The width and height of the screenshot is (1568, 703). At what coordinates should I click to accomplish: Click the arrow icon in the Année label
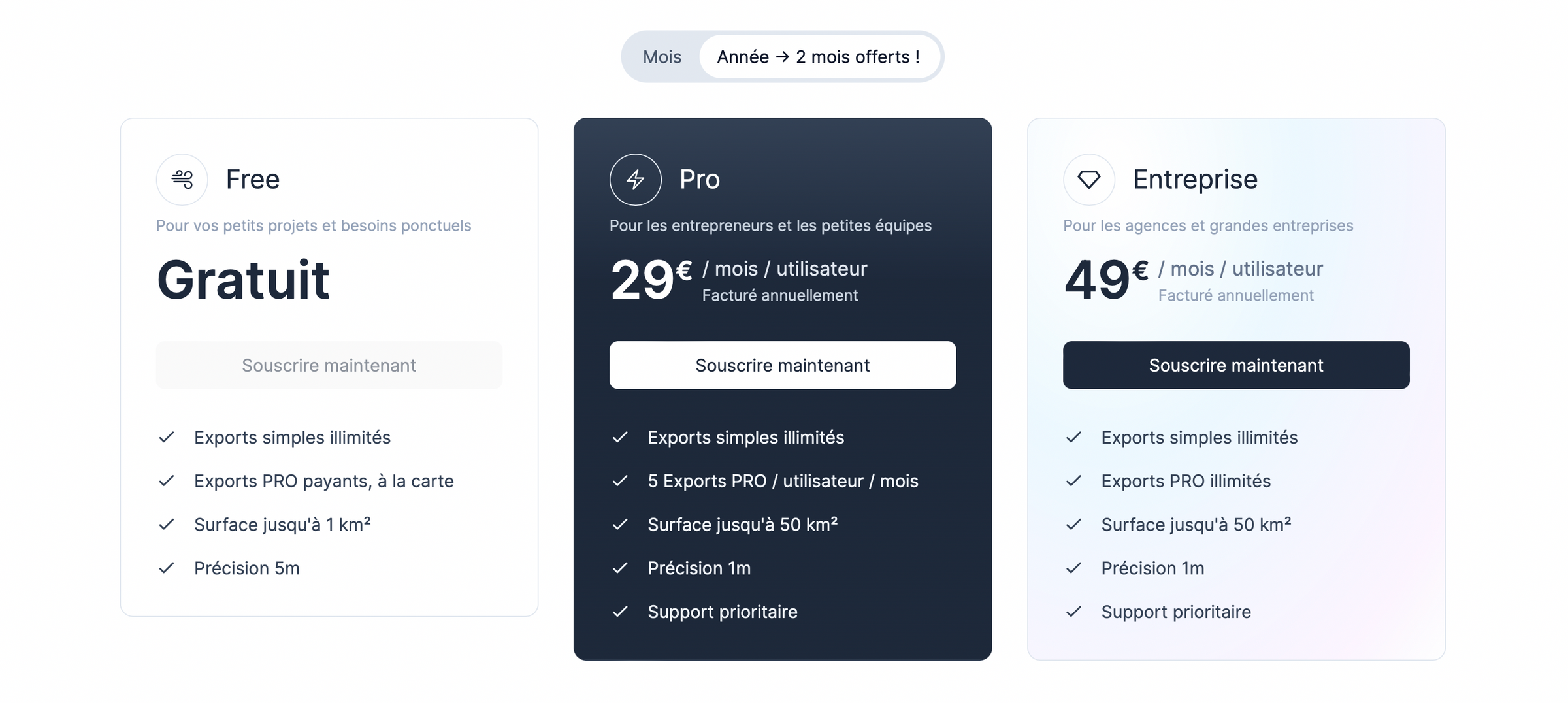[x=782, y=57]
